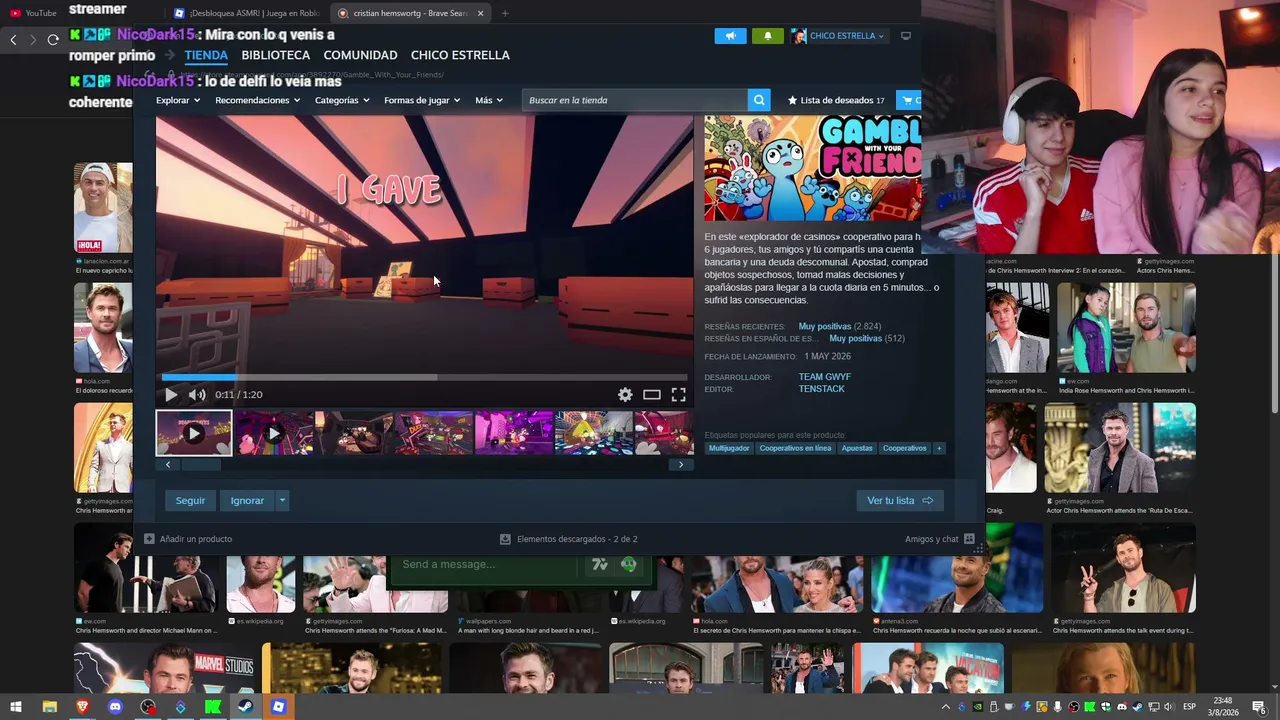Add another tag with plus button
The image size is (1280, 720).
(939, 448)
